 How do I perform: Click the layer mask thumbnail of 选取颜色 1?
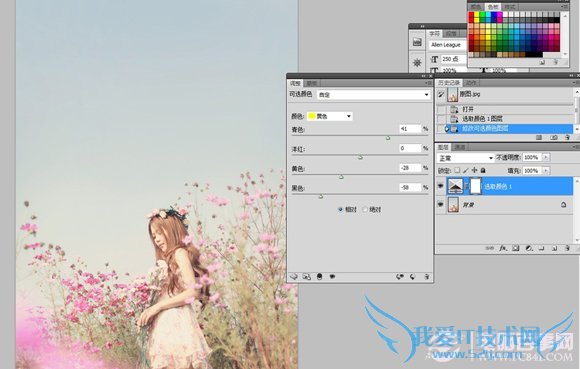476,186
